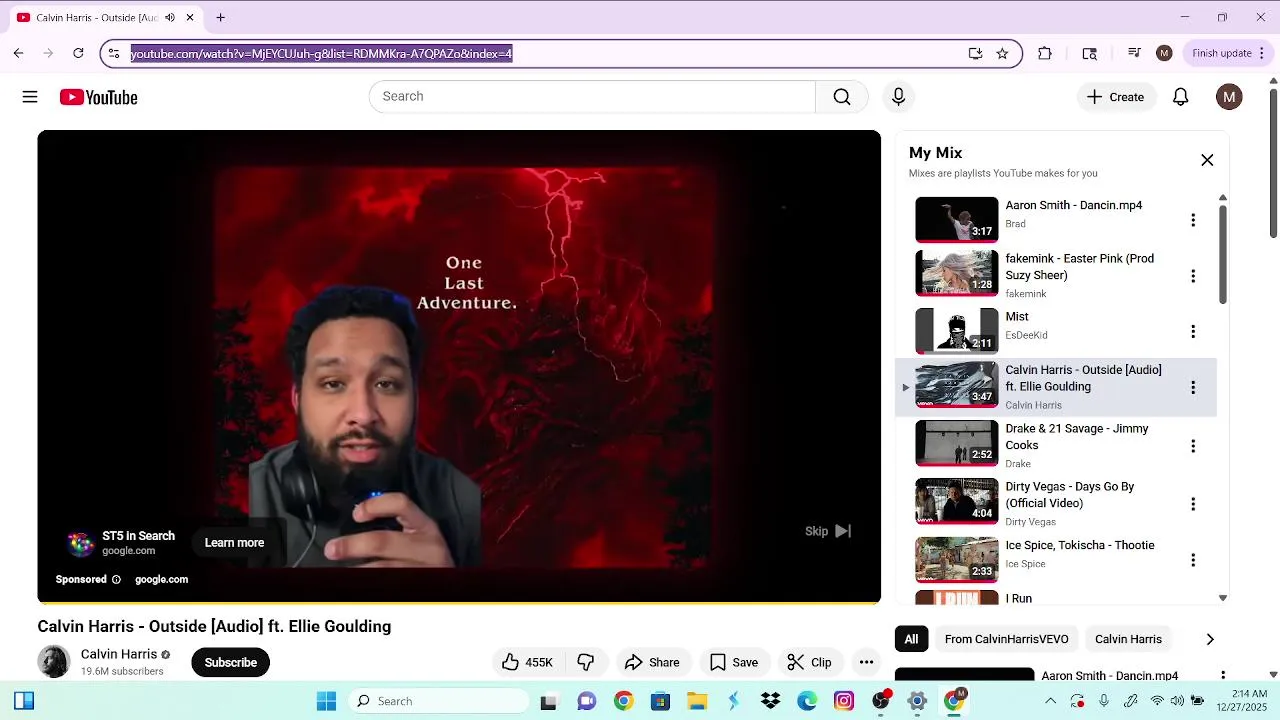Subscribe to Calvin Harris channel
Image resolution: width=1280 pixels, height=720 pixels.
pos(230,662)
